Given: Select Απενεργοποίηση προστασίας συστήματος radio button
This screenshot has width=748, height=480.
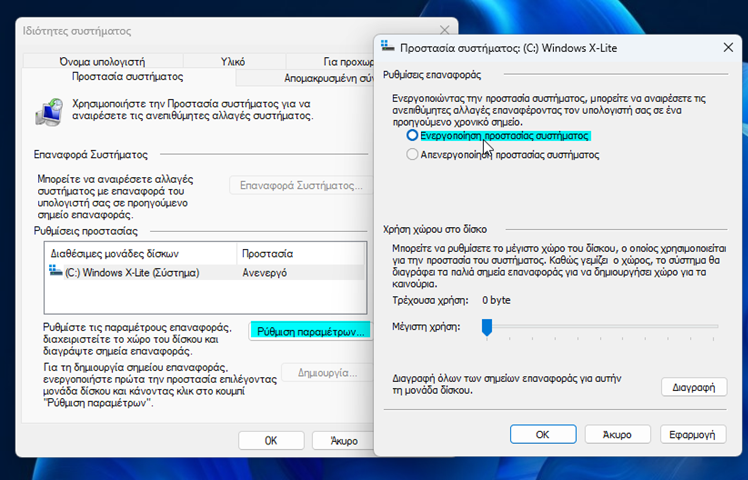Looking at the screenshot, I should pos(412,155).
